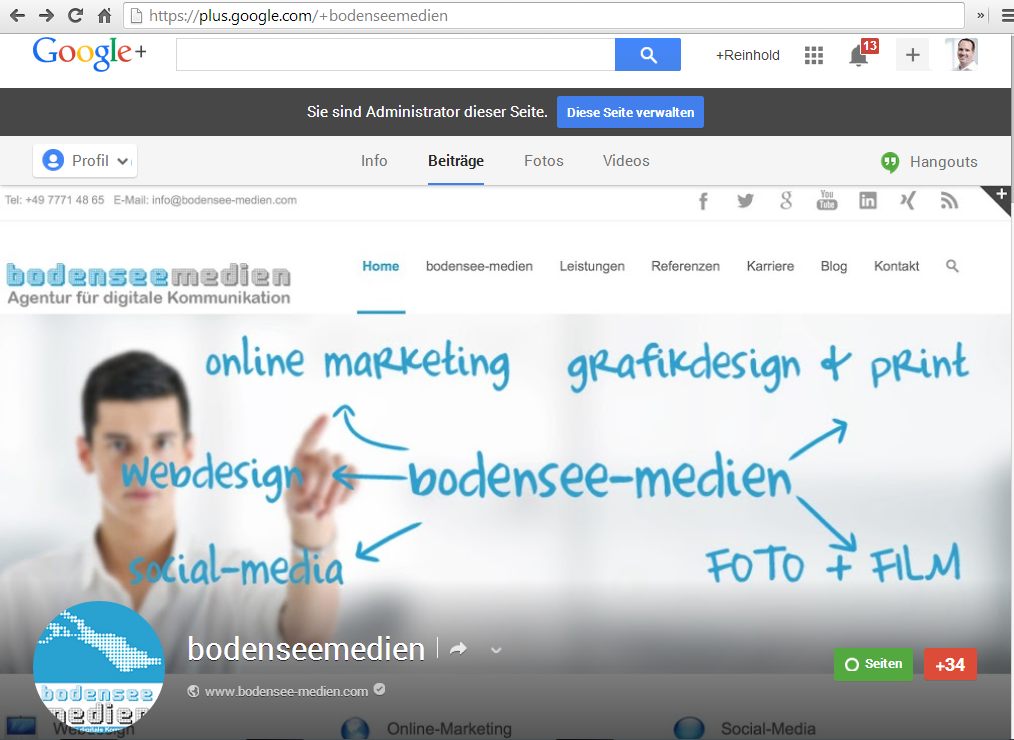The image size is (1014, 740).
Task: Click the verified checkmark badge
Action: coord(380,690)
